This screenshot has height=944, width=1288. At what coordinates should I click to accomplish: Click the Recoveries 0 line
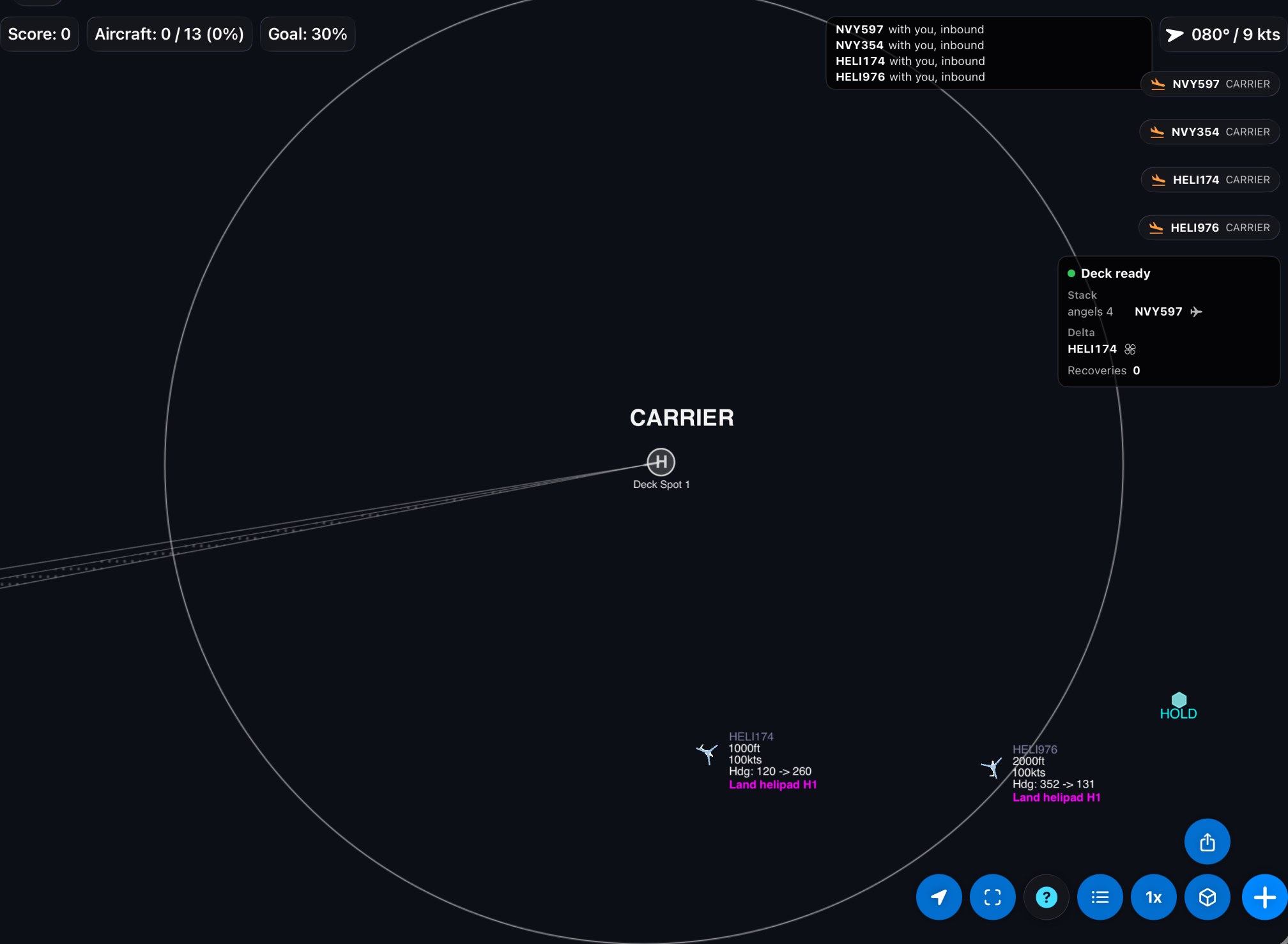[x=1103, y=370]
